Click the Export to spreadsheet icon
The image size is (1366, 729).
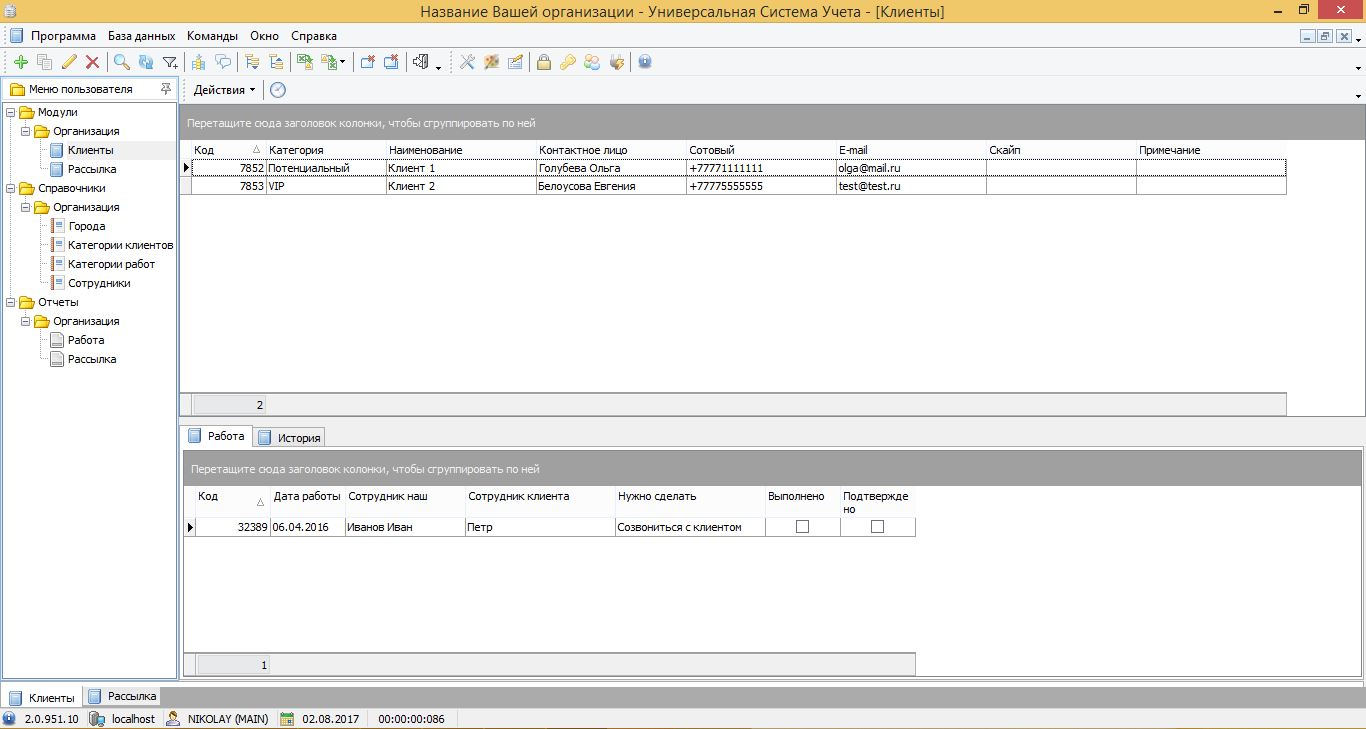(305, 62)
